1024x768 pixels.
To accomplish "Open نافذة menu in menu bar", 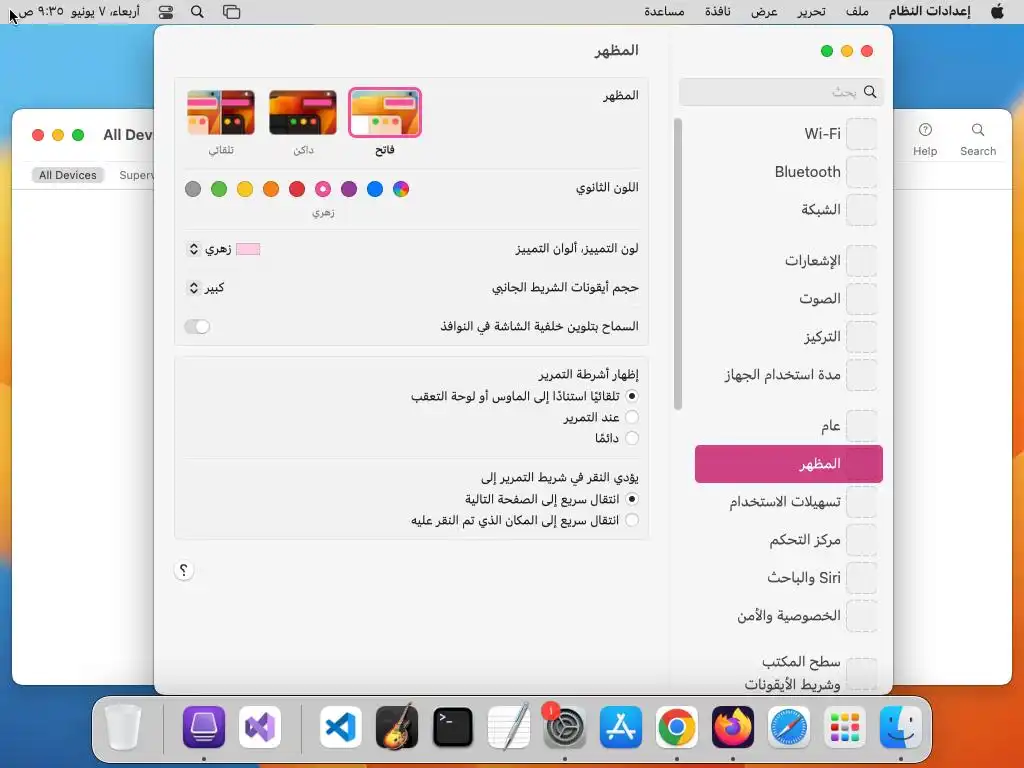I will [717, 11].
